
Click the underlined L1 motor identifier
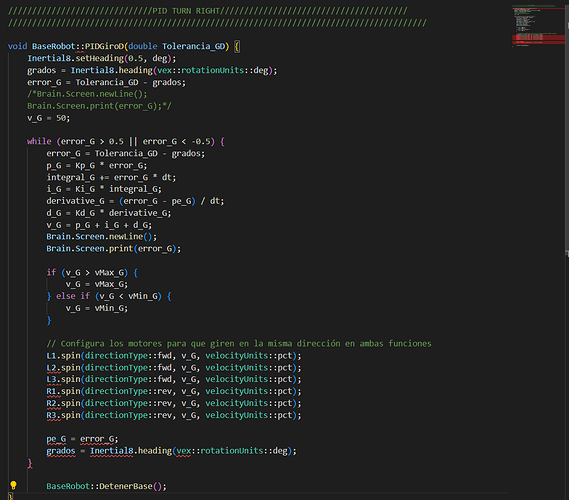coord(51,356)
